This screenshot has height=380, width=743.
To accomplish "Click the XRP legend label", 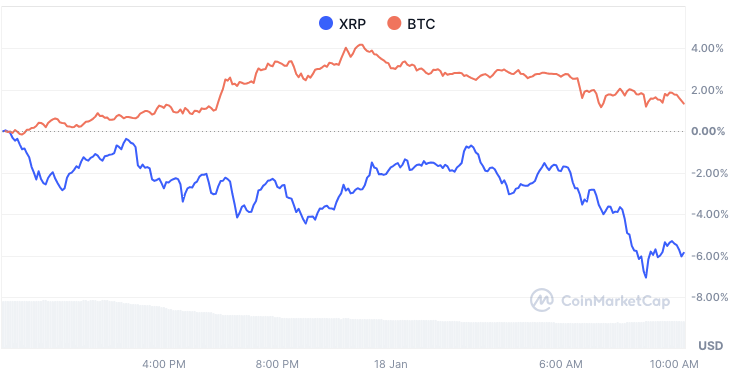I will click(352, 24).
